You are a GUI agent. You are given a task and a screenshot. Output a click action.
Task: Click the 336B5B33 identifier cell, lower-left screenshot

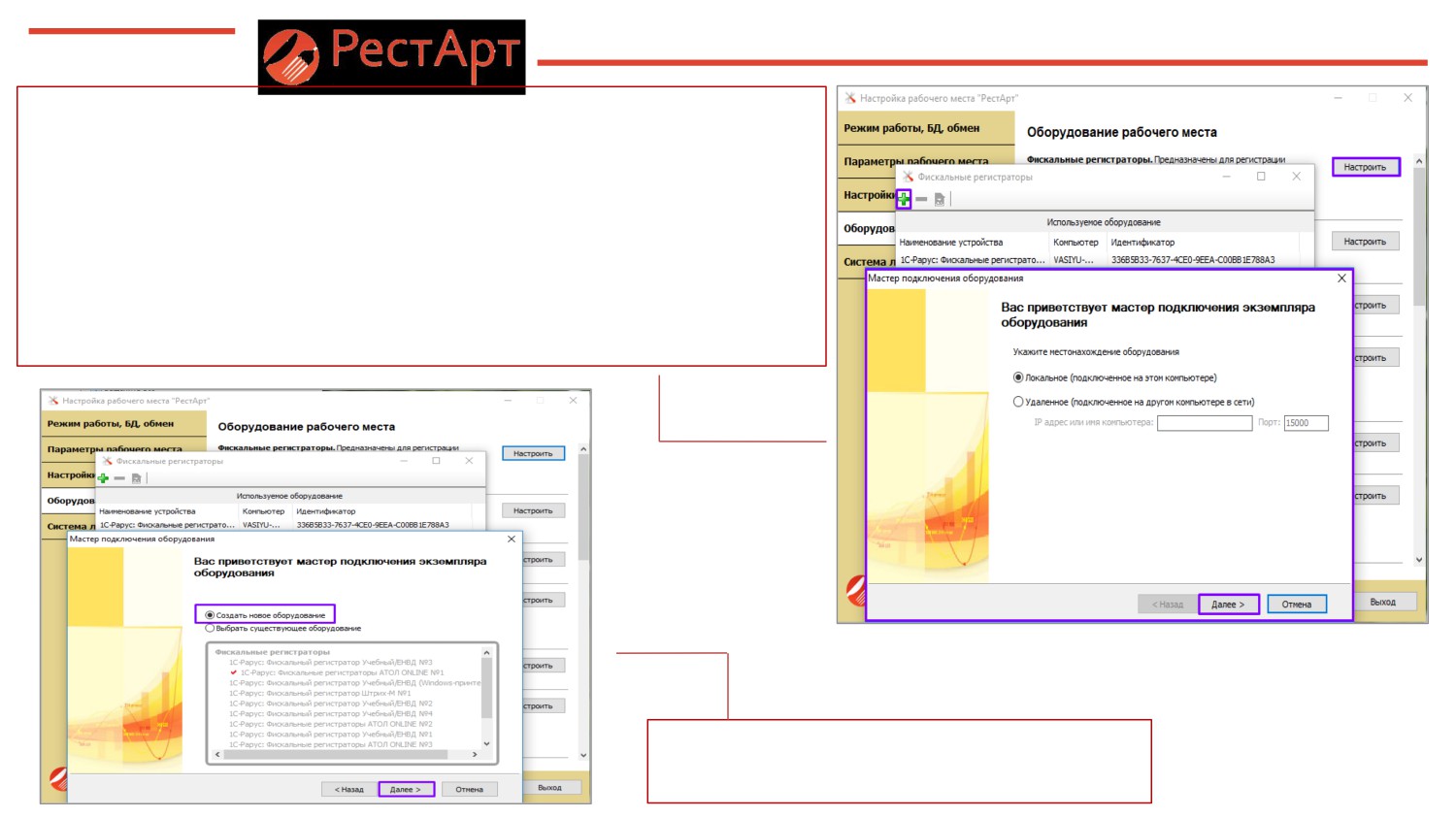point(373,525)
